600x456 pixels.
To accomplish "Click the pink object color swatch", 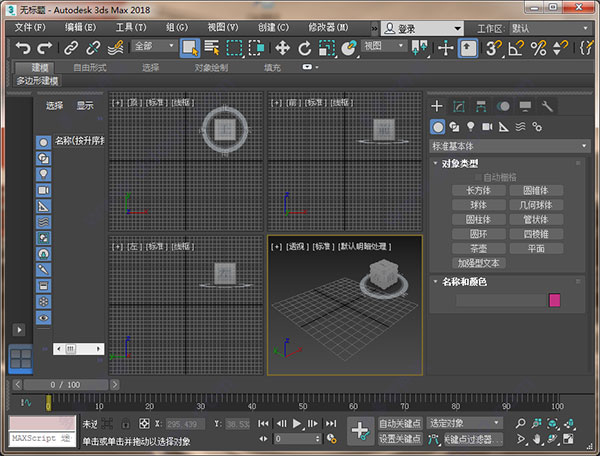I will [554, 300].
